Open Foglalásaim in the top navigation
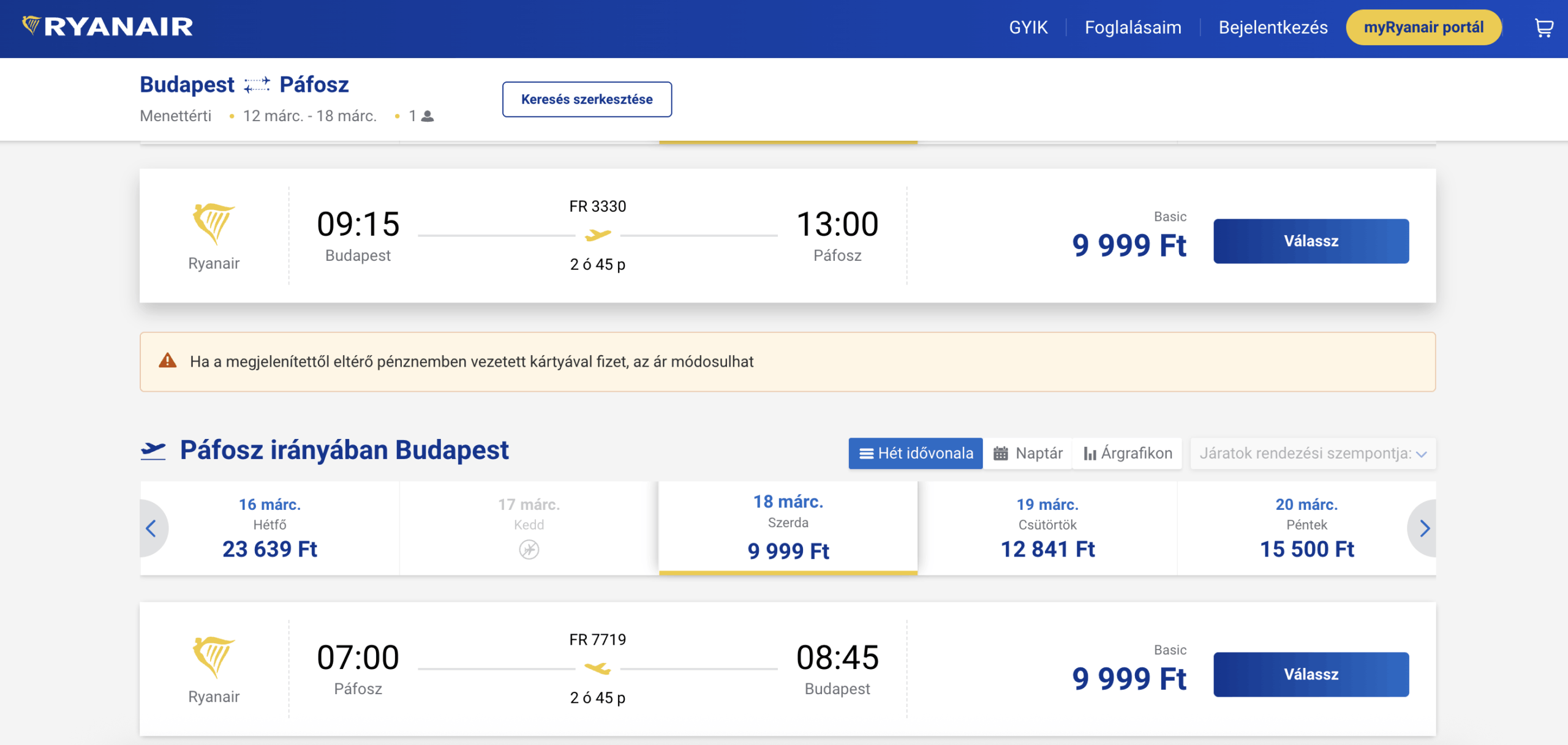The width and height of the screenshot is (1568, 745). click(1133, 27)
